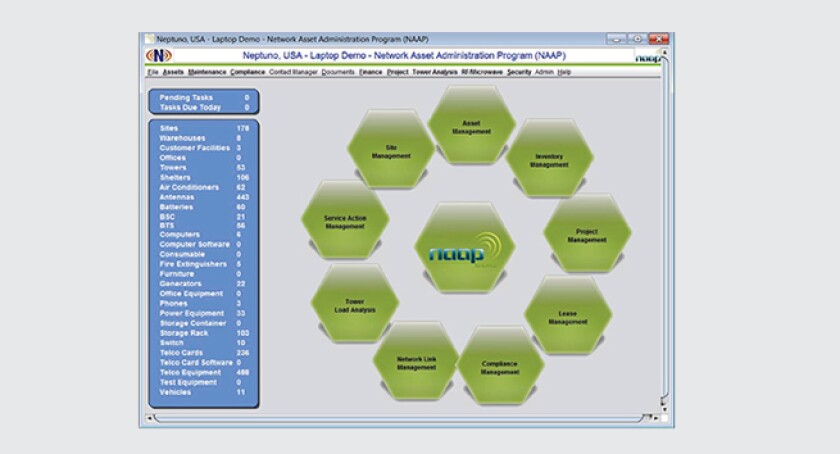Select Pending Tasks in the tasks panel
This screenshot has height=454, width=840.
pyautogui.click(x=204, y=98)
